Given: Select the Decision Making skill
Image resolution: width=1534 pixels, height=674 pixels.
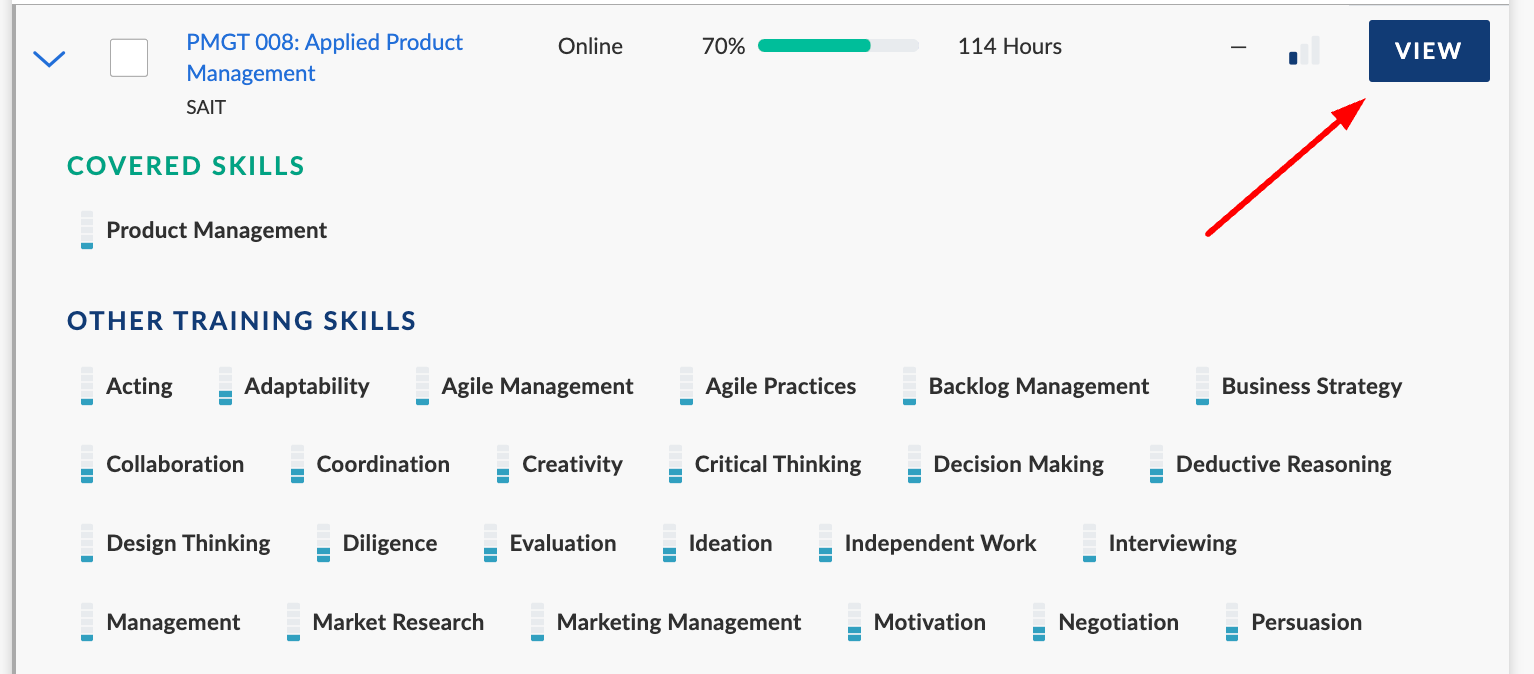Looking at the screenshot, I should (1018, 464).
